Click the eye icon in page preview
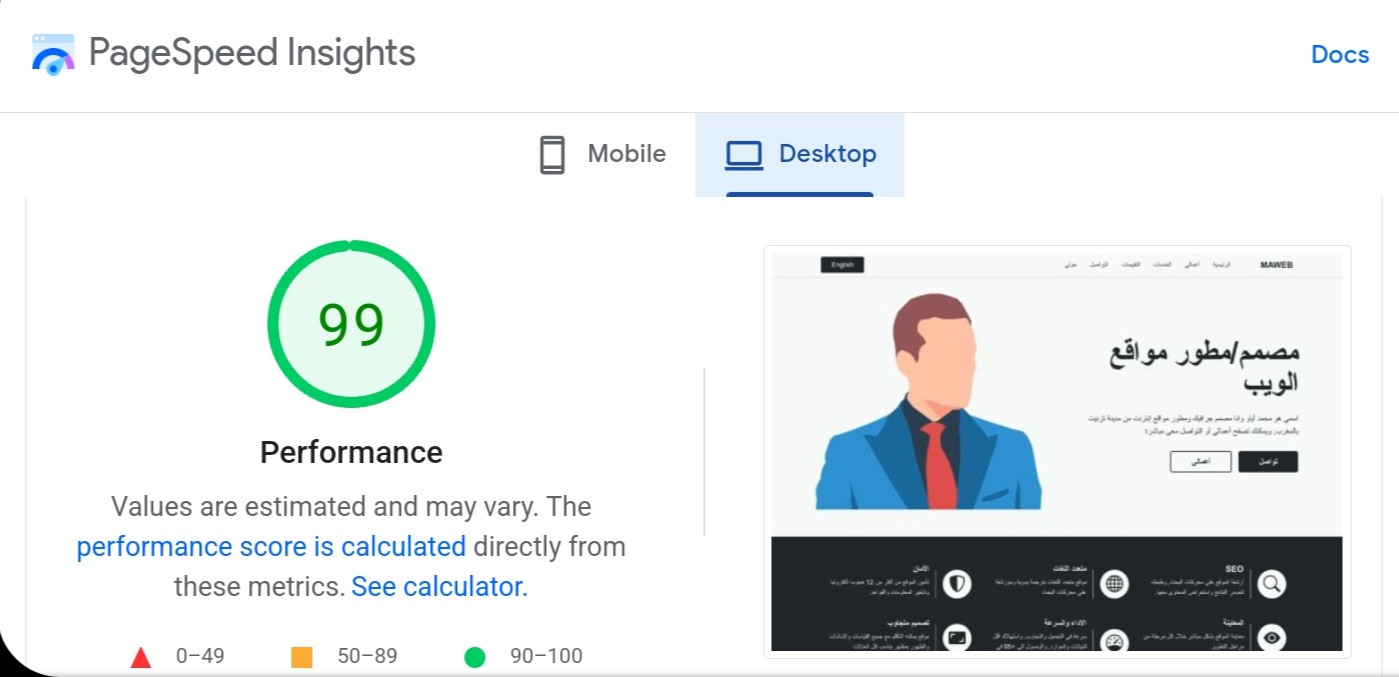 [x=1271, y=637]
